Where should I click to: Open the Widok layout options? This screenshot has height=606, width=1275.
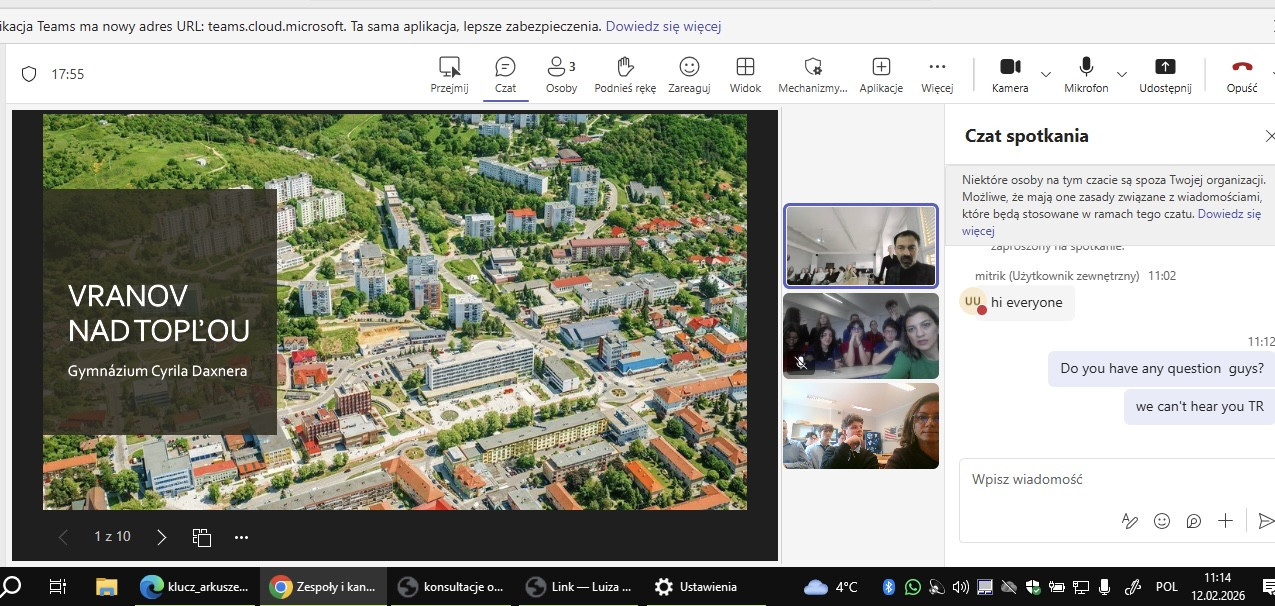point(745,75)
